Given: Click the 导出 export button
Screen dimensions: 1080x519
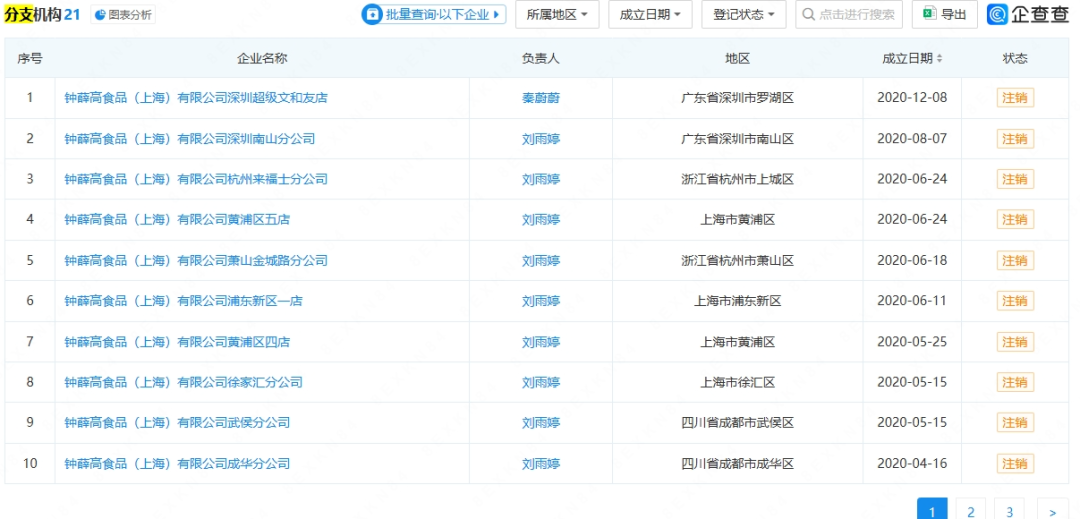Looking at the screenshot, I should [x=944, y=15].
